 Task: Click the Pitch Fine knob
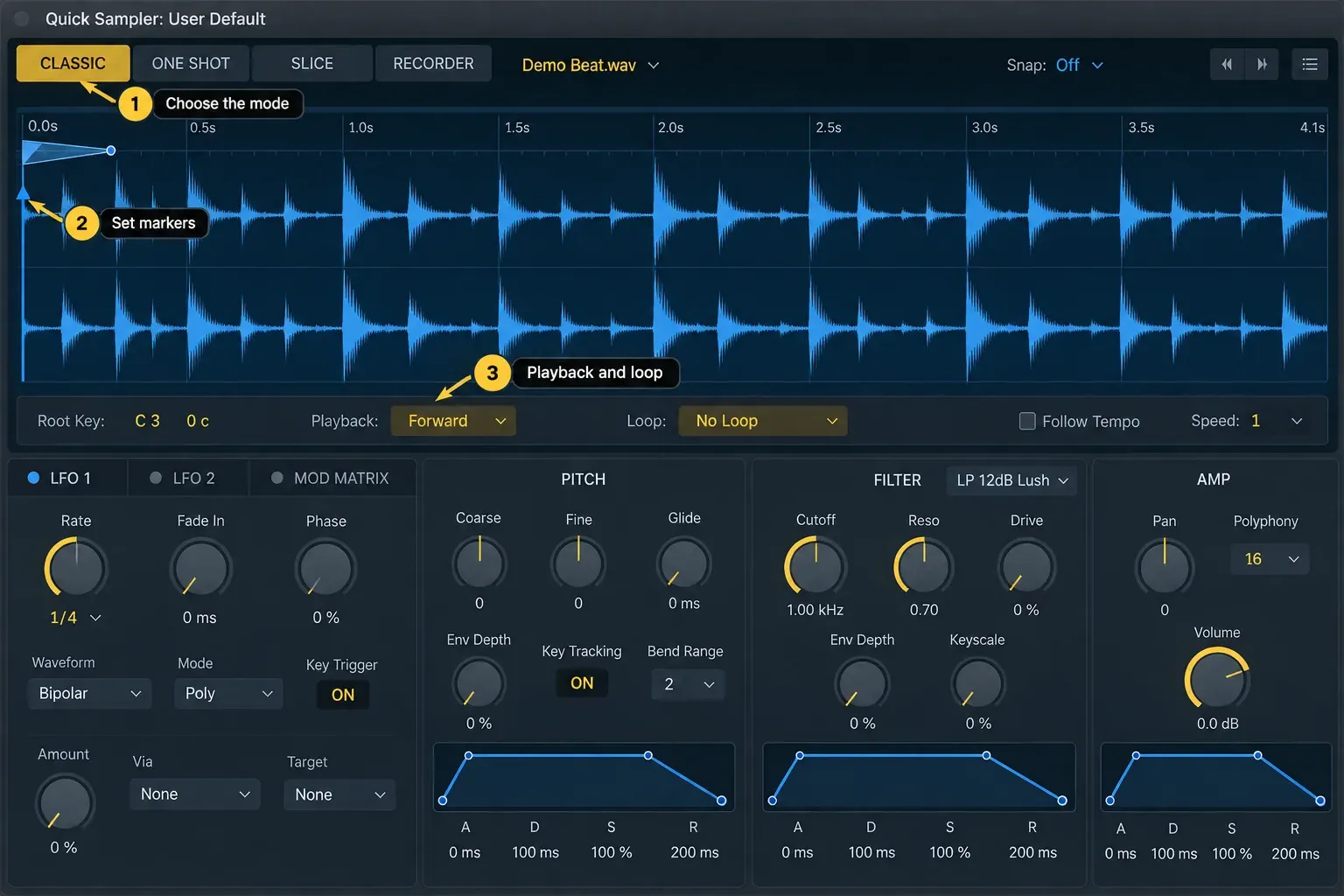pyautogui.click(x=578, y=562)
